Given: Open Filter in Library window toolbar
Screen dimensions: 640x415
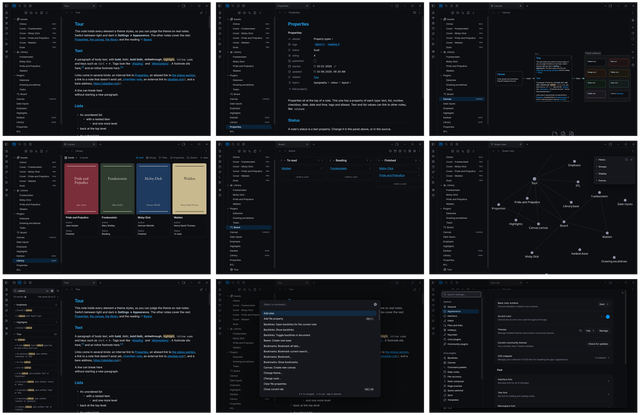Looking at the screenshot, I should (x=163, y=158).
